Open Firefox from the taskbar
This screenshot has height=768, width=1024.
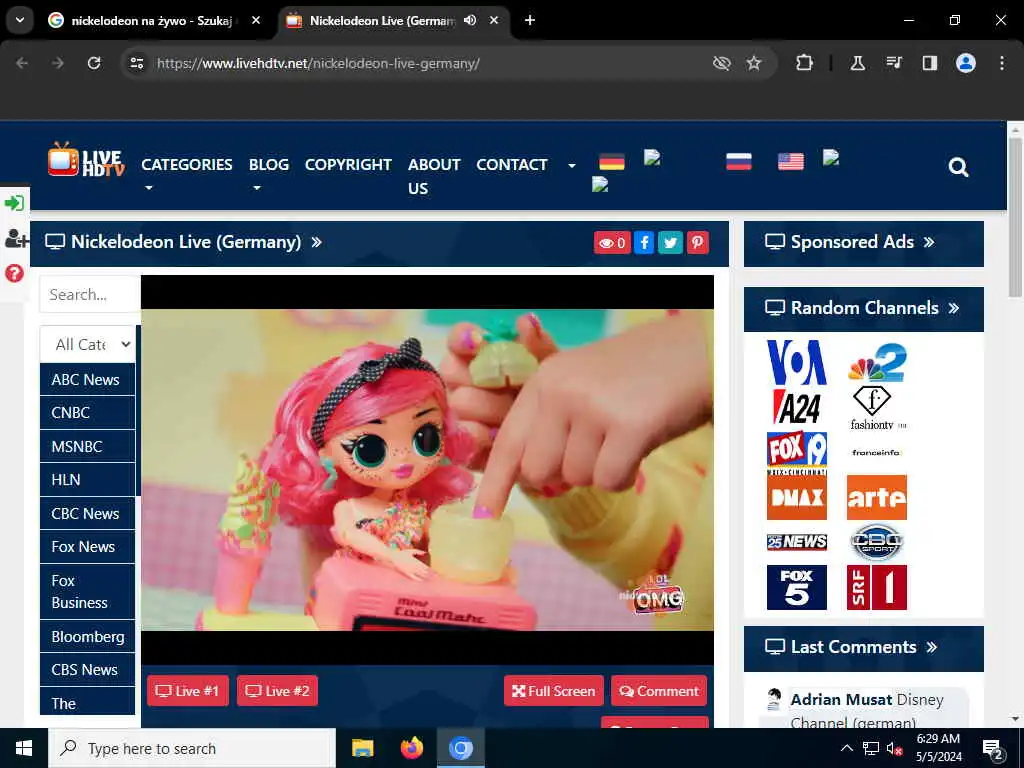point(411,748)
